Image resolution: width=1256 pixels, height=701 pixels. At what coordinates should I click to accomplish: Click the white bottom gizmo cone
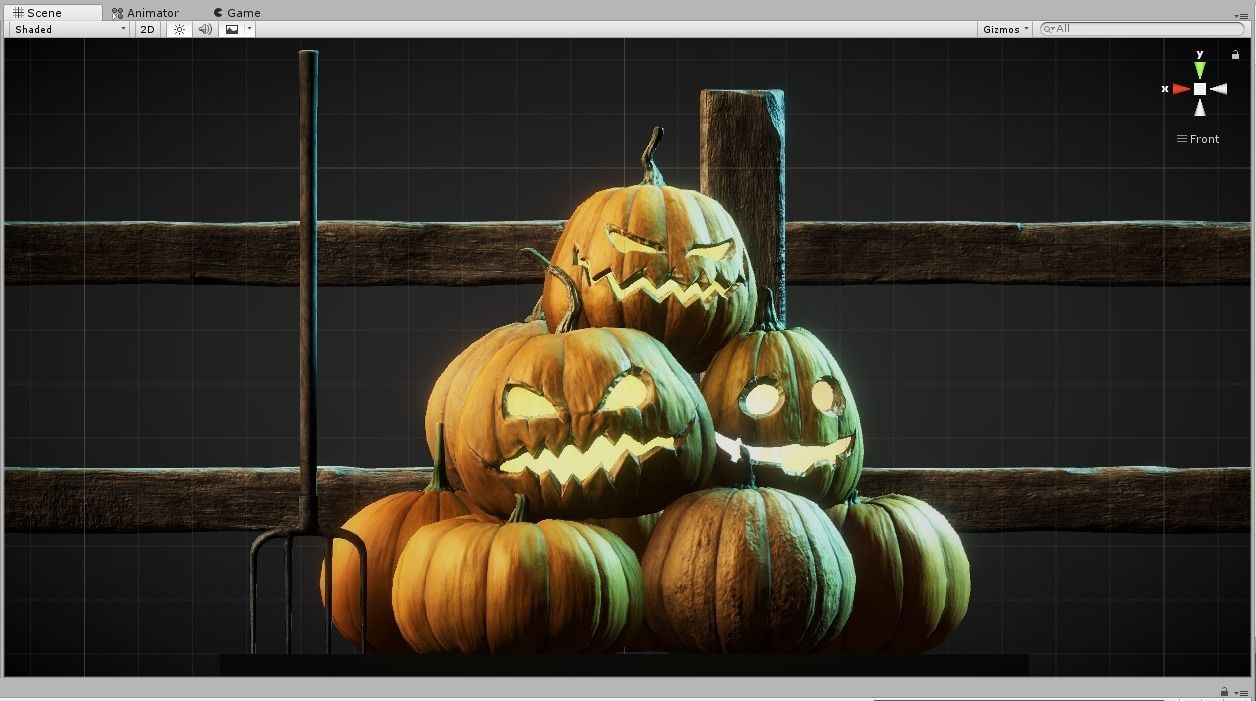(x=1200, y=107)
